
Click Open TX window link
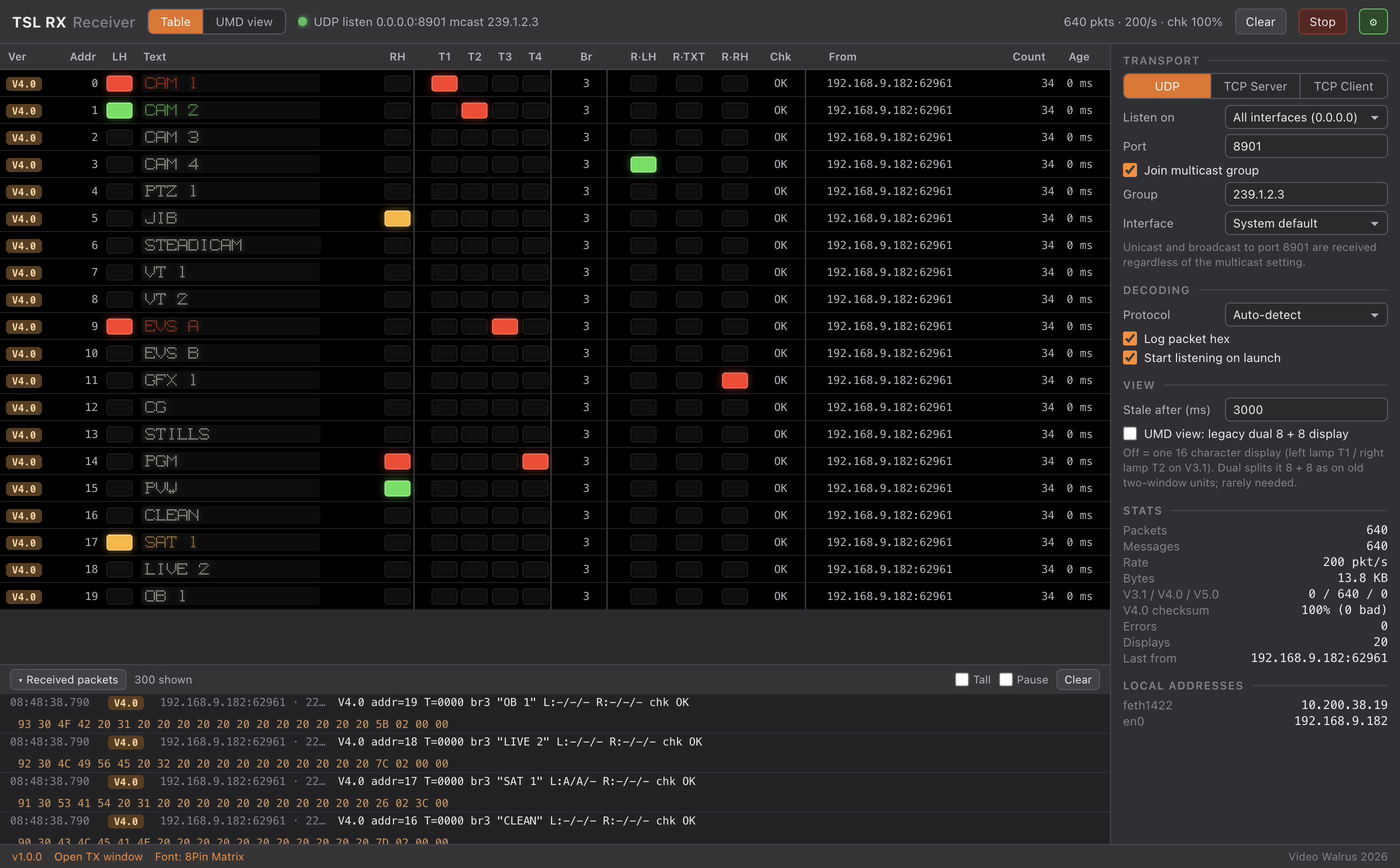click(x=98, y=856)
